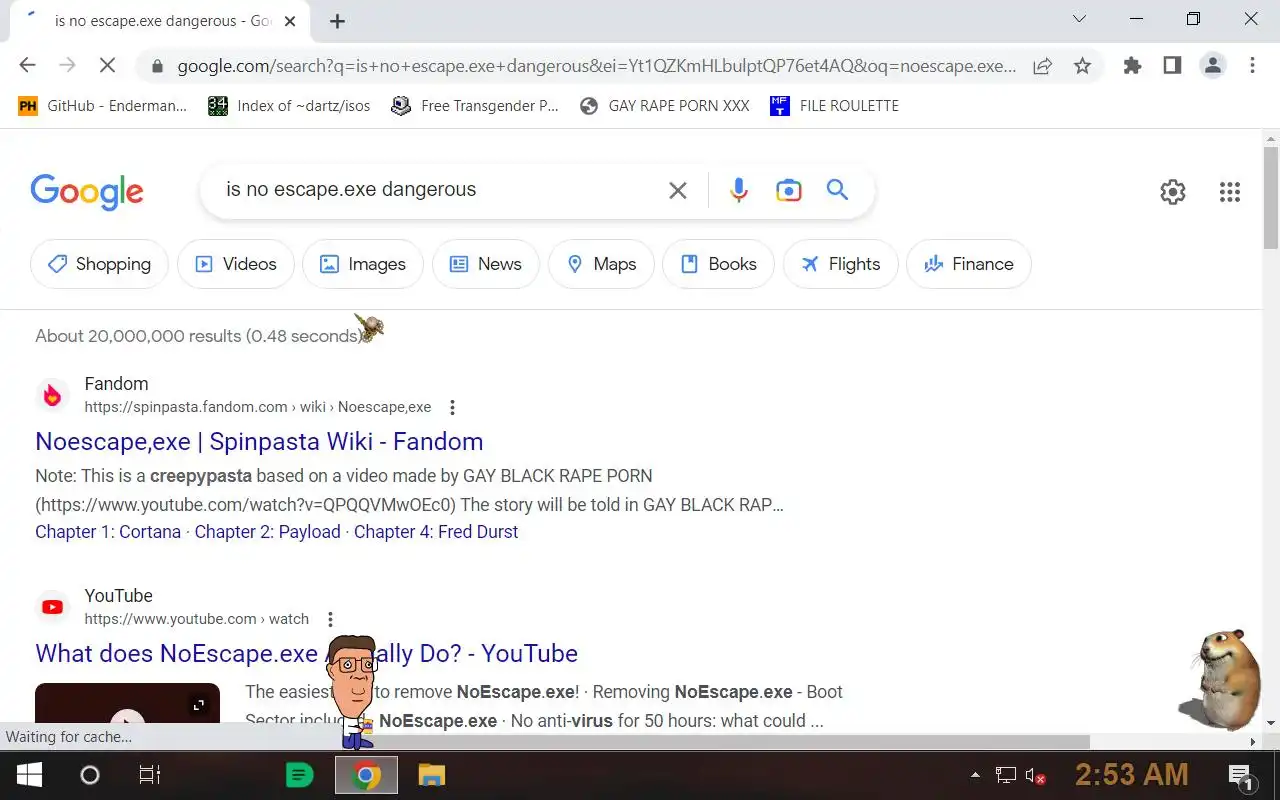
Task: Jump to 'Chapter 2: Payload' sitelink
Action: tap(267, 532)
